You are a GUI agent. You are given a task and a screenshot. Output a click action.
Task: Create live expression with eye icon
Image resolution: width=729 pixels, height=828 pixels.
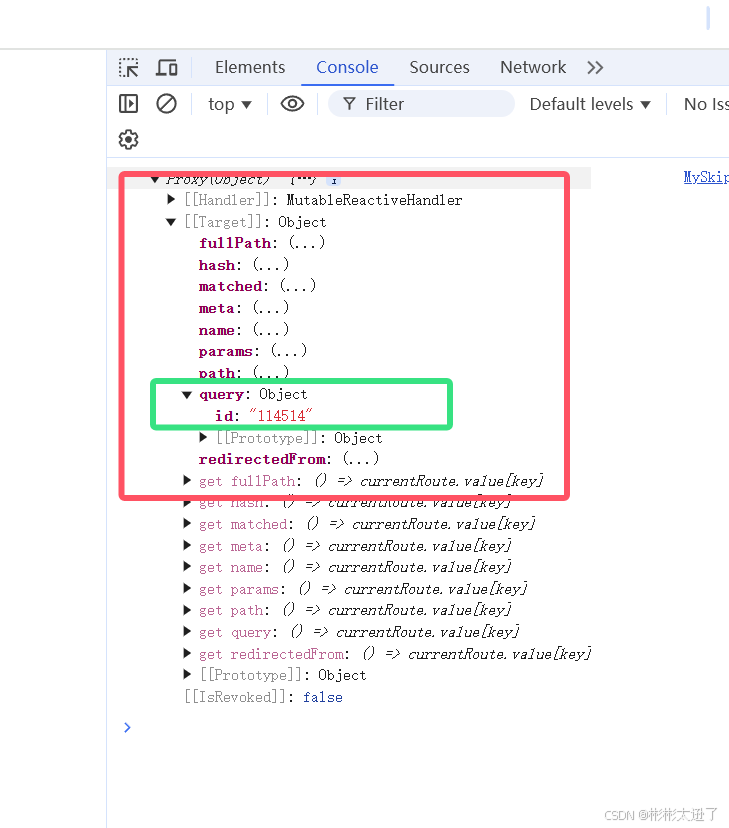[292, 104]
